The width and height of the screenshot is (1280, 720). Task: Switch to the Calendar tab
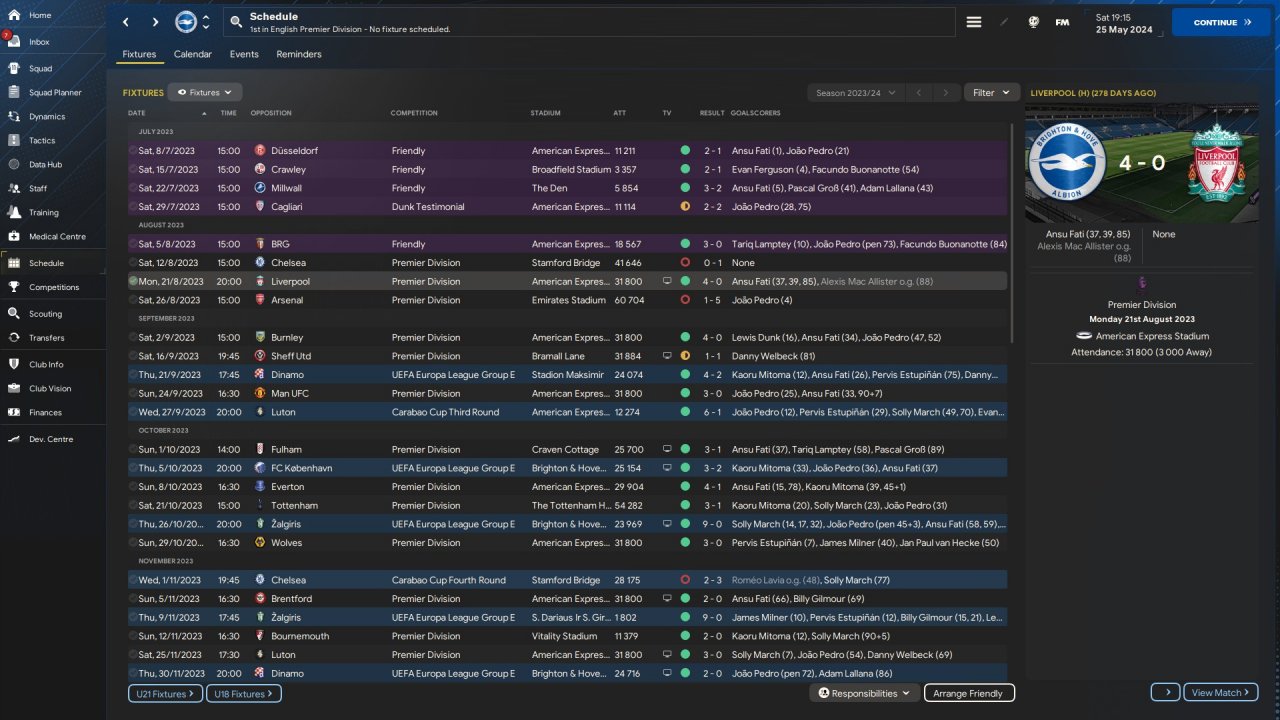[x=193, y=54]
